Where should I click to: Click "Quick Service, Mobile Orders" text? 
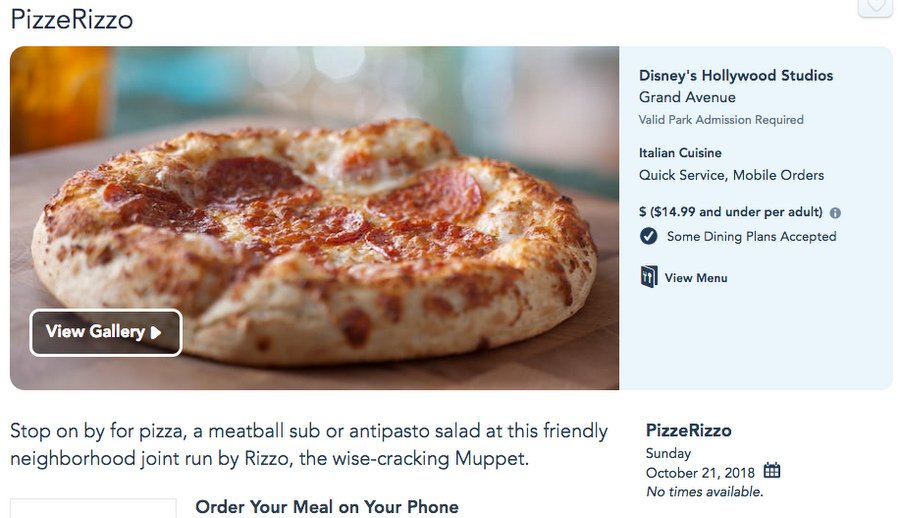tap(731, 175)
